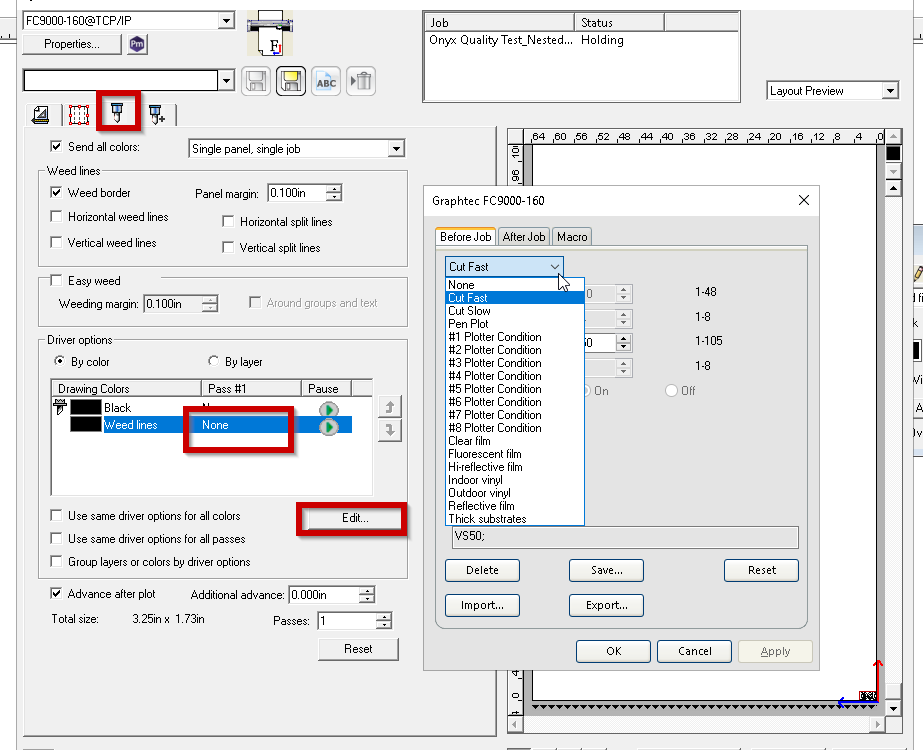
Task: Click the move color down arrow
Action: pyautogui.click(x=390, y=430)
